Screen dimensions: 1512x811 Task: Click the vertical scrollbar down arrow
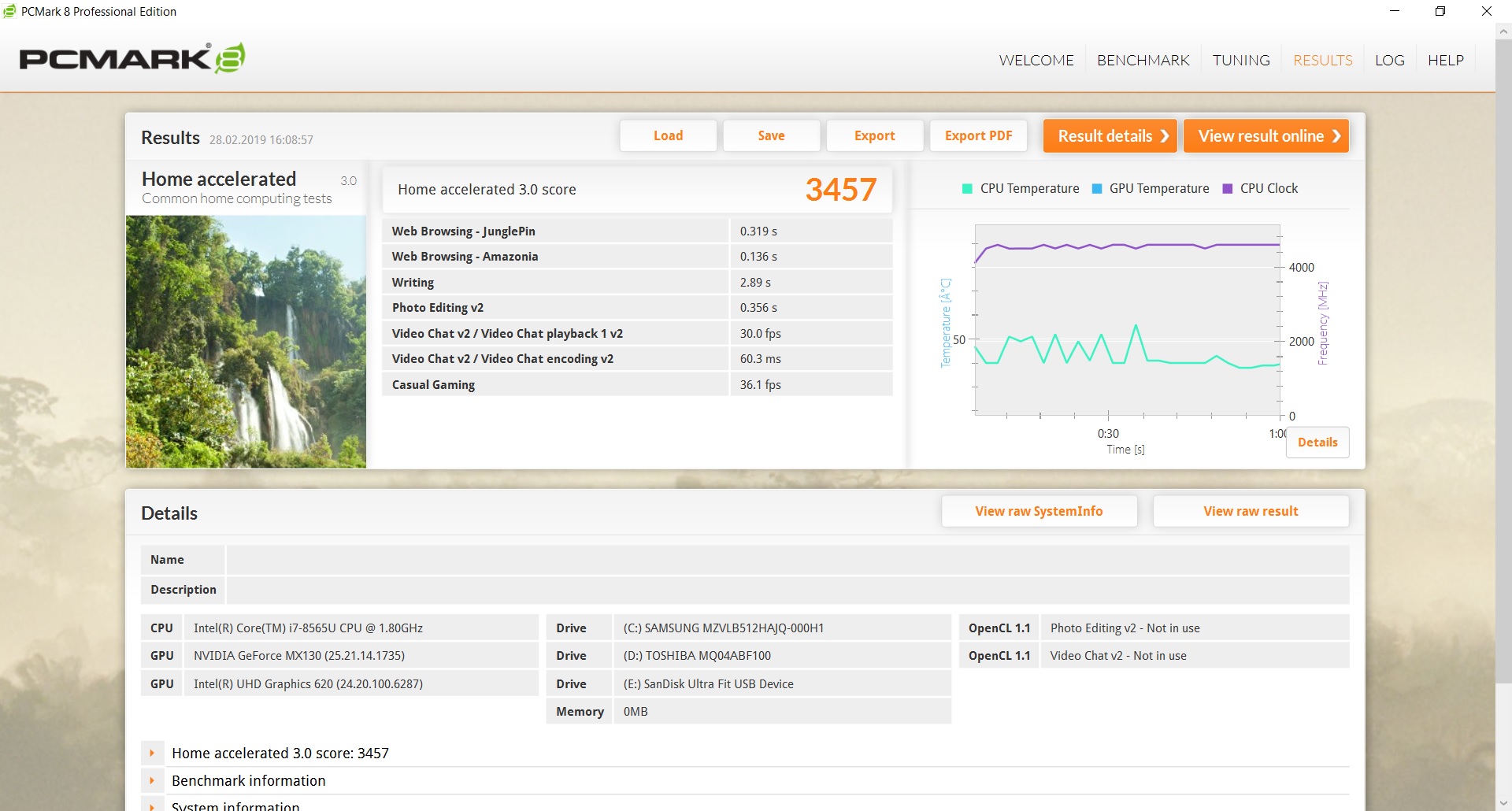coord(1503,802)
